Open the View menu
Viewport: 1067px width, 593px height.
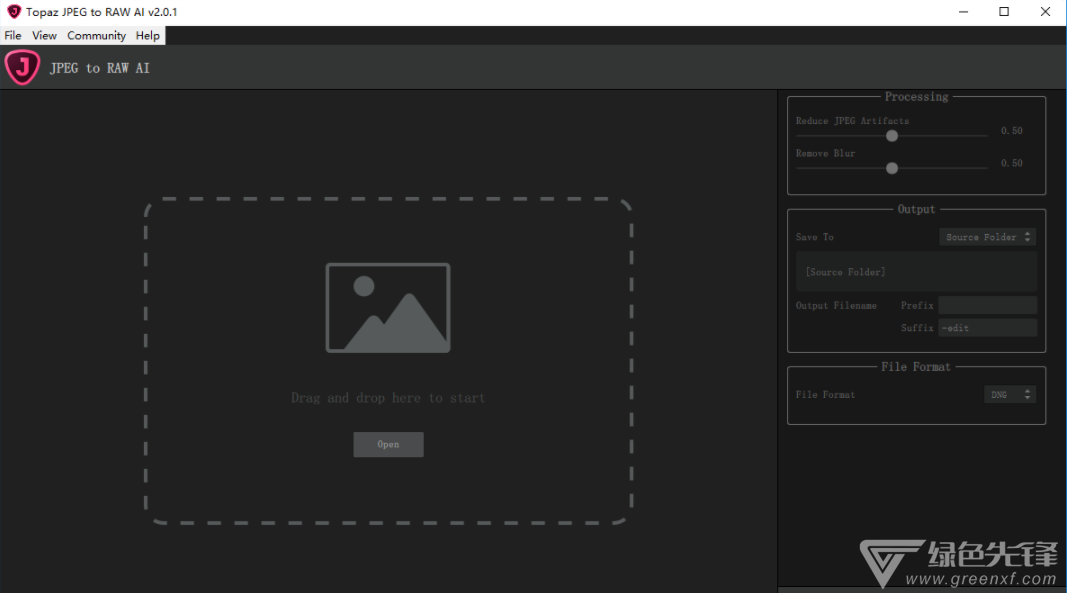(x=44, y=35)
